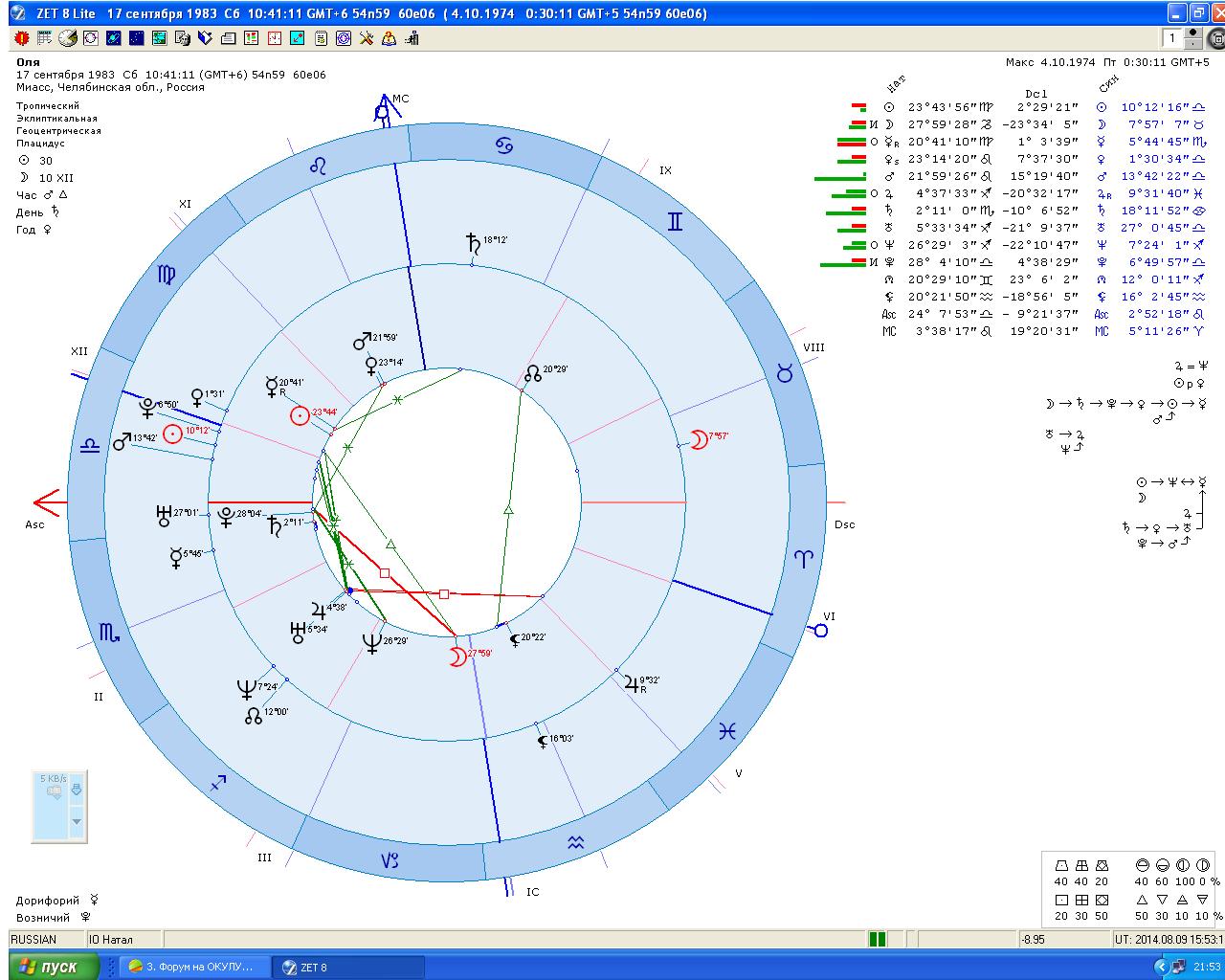1225x980 pixels.
Task: Click the Оля chart name heading
Action: [x=28, y=62]
